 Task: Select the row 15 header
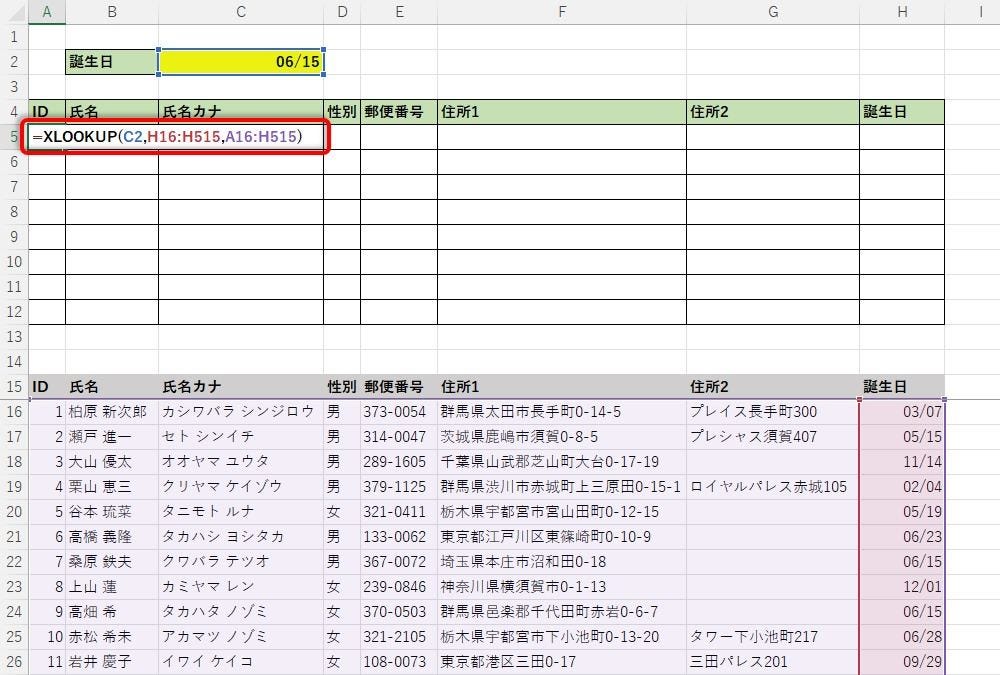point(14,387)
